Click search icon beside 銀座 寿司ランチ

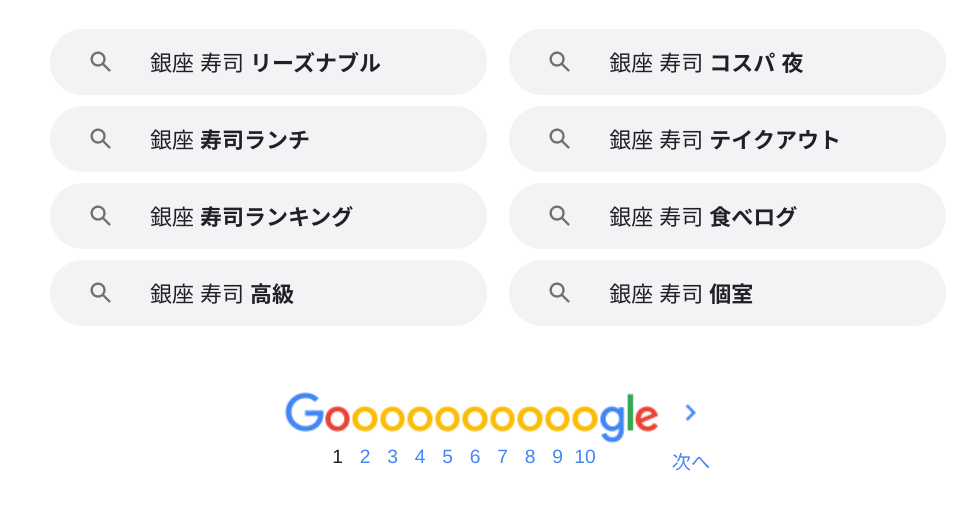(x=100, y=139)
